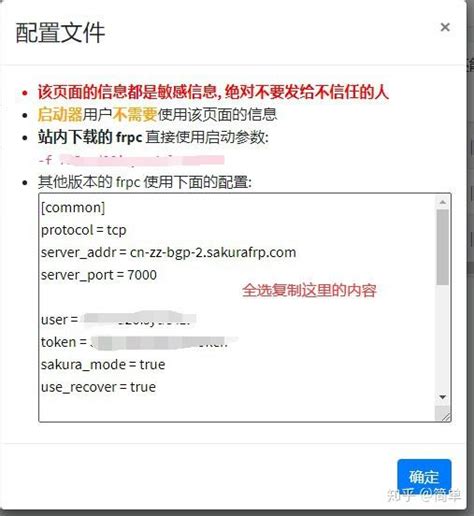Click the scrollbar up arrow in config box

[443, 202]
